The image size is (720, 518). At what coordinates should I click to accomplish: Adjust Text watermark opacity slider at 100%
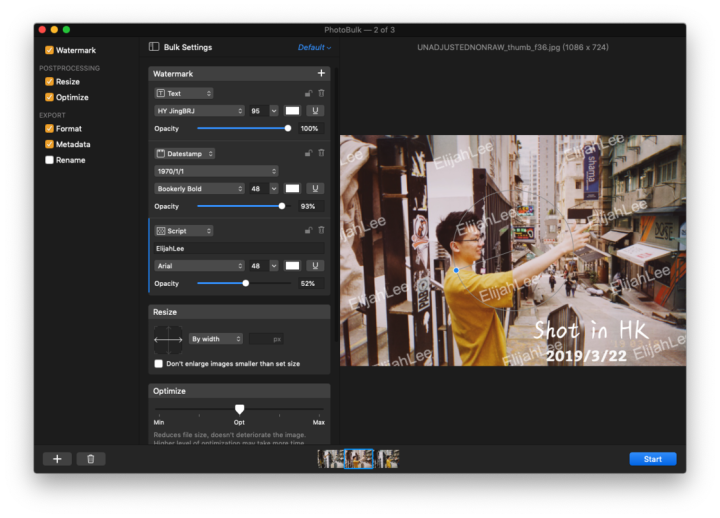click(x=287, y=129)
